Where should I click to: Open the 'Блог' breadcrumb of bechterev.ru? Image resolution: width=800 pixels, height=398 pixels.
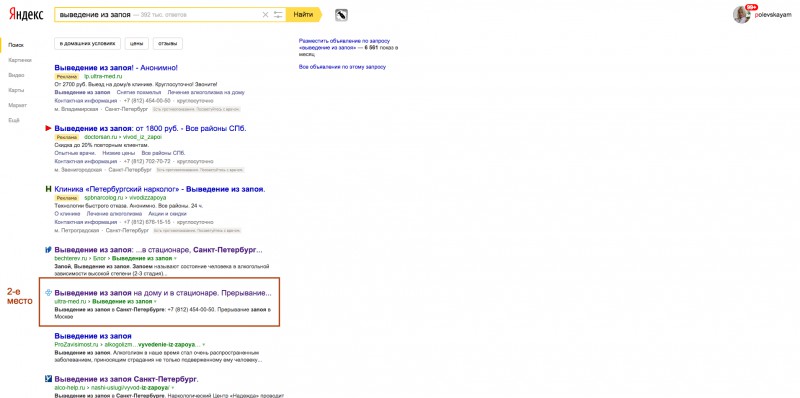98,259
